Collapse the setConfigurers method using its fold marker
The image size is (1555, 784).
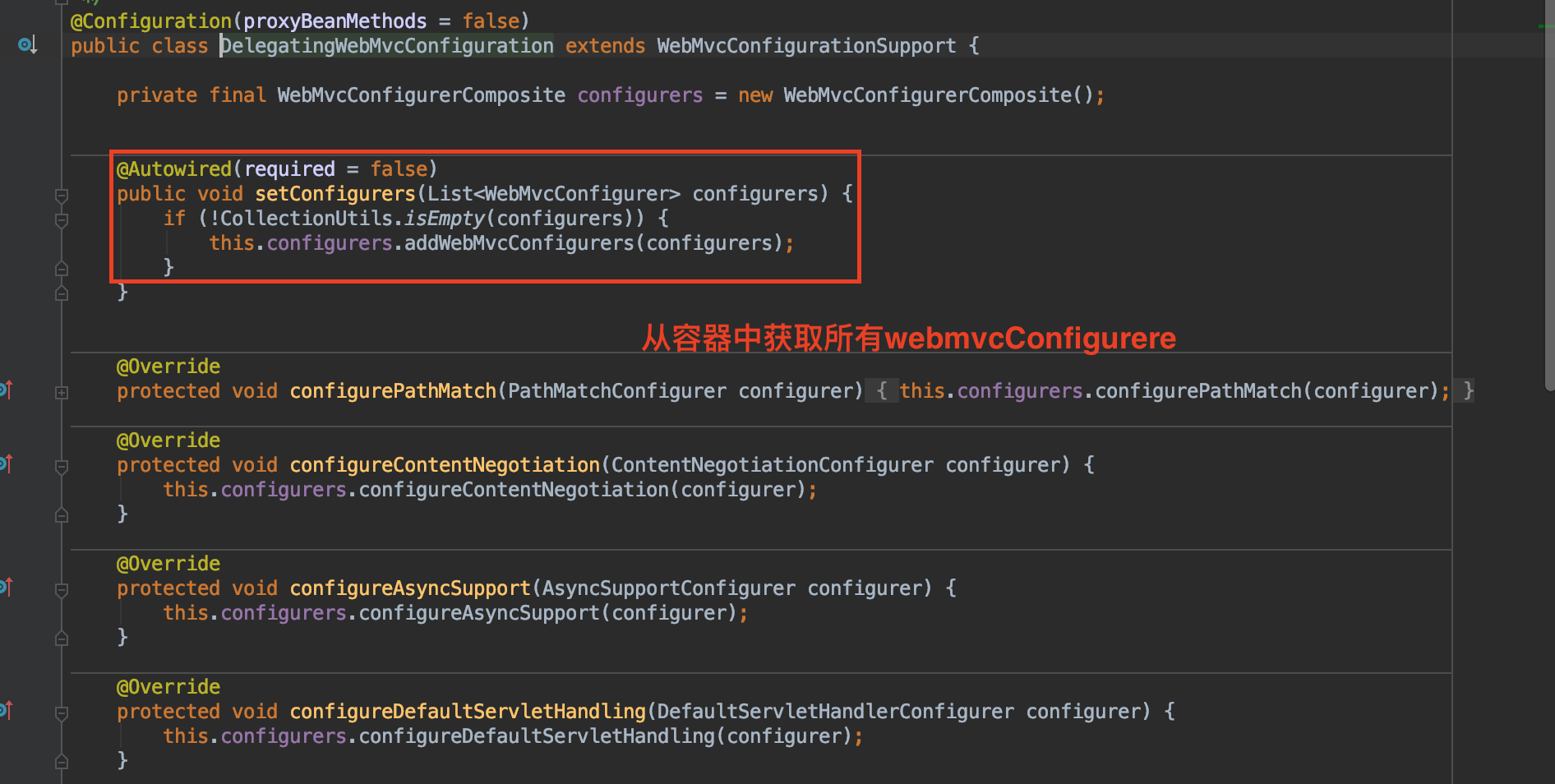(x=62, y=196)
